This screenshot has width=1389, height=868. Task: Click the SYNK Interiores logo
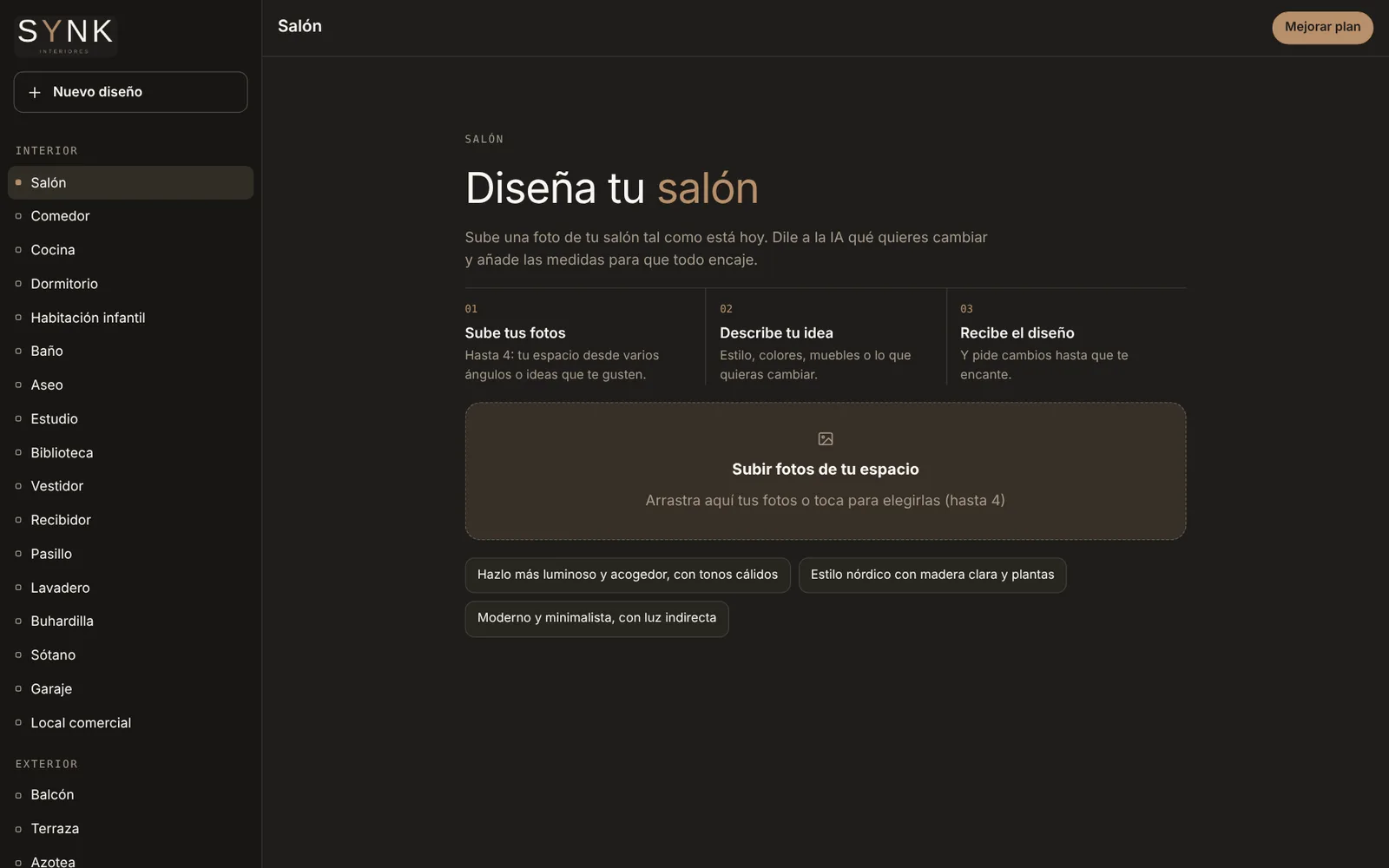pyautogui.click(x=66, y=35)
